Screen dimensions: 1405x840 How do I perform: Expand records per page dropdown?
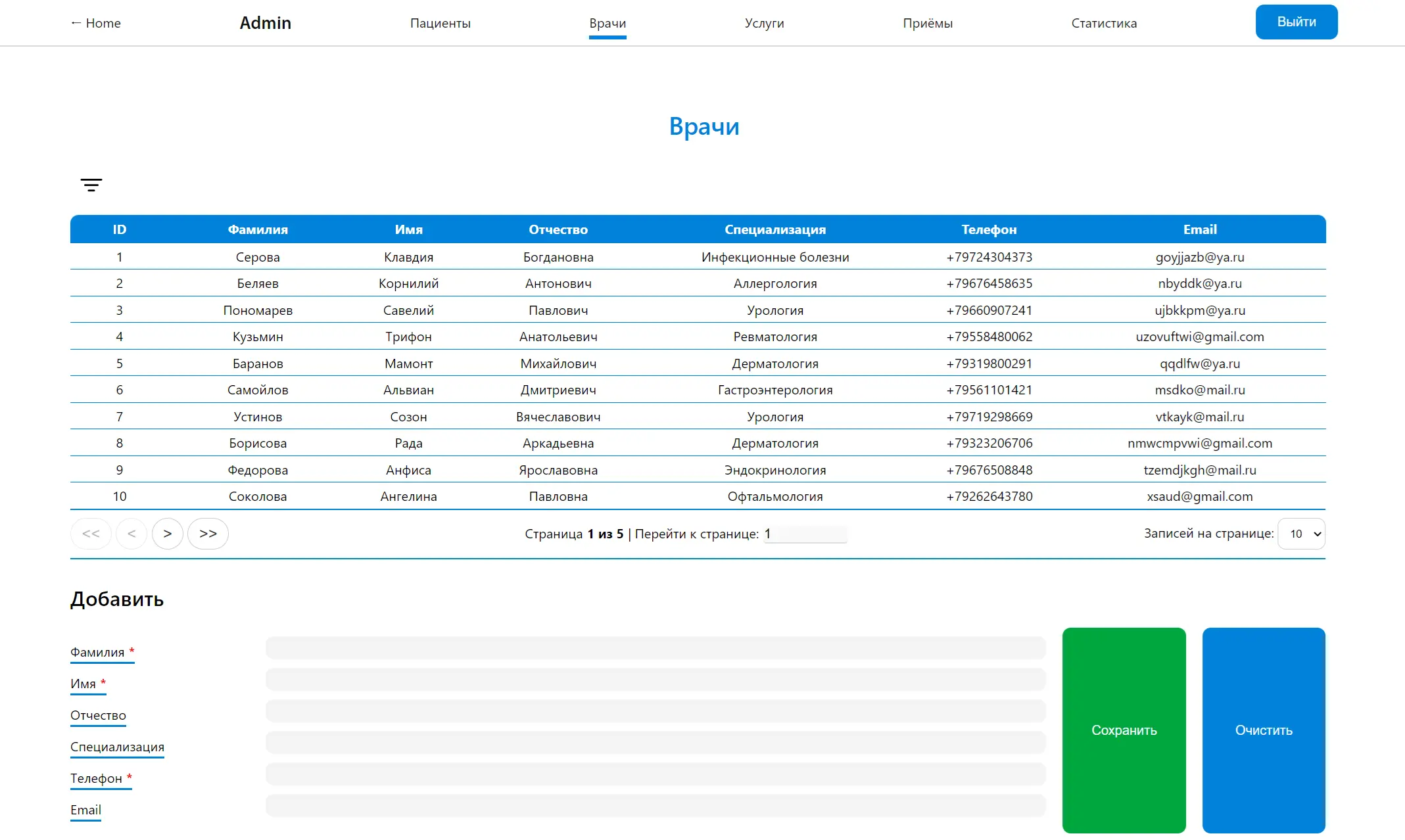(1301, 534)
